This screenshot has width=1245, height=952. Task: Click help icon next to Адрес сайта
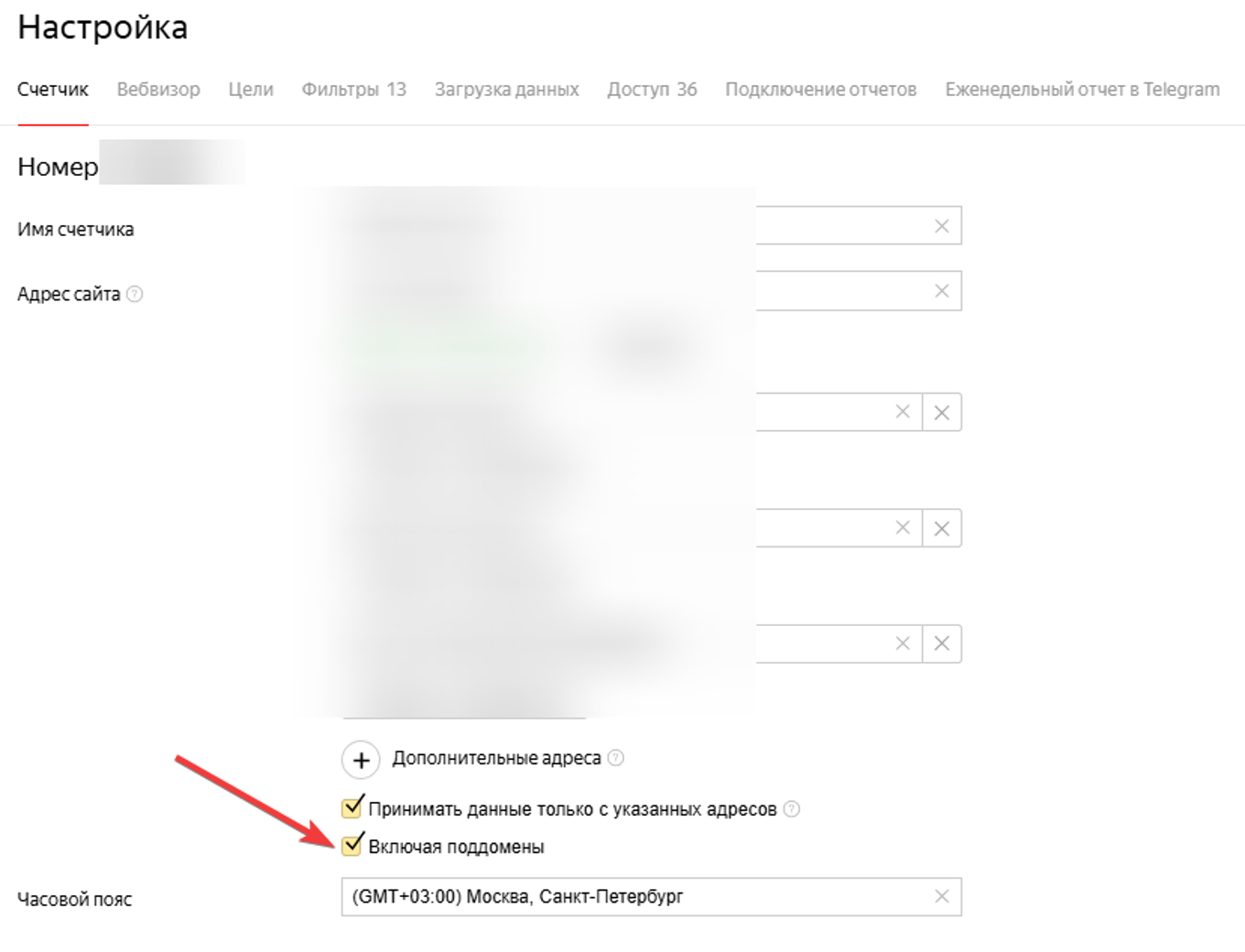(135, 294)
